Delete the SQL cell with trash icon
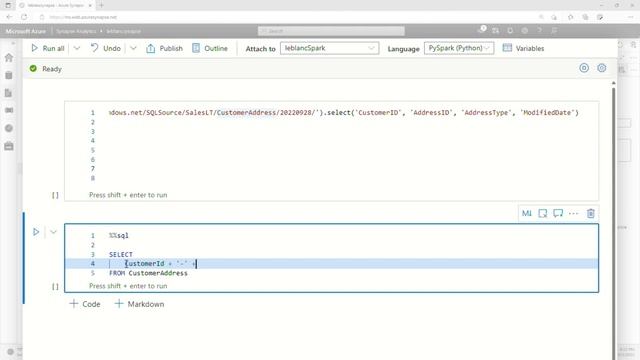The image size is (640, 360). 591,213
